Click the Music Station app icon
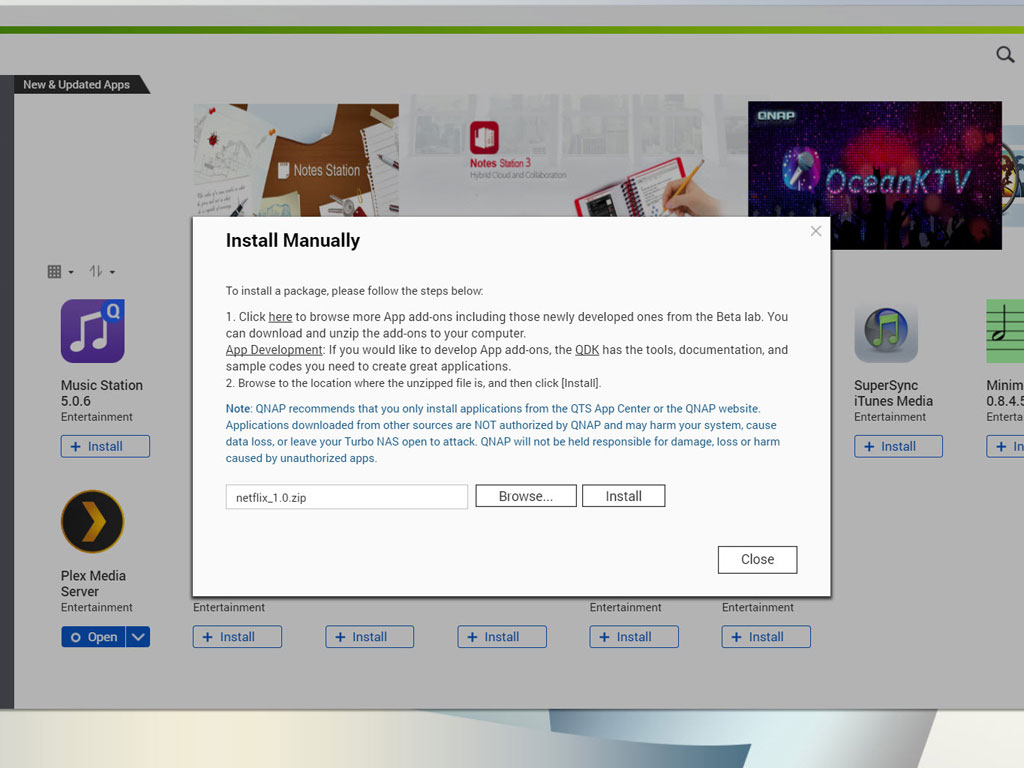 click(93, 331)
